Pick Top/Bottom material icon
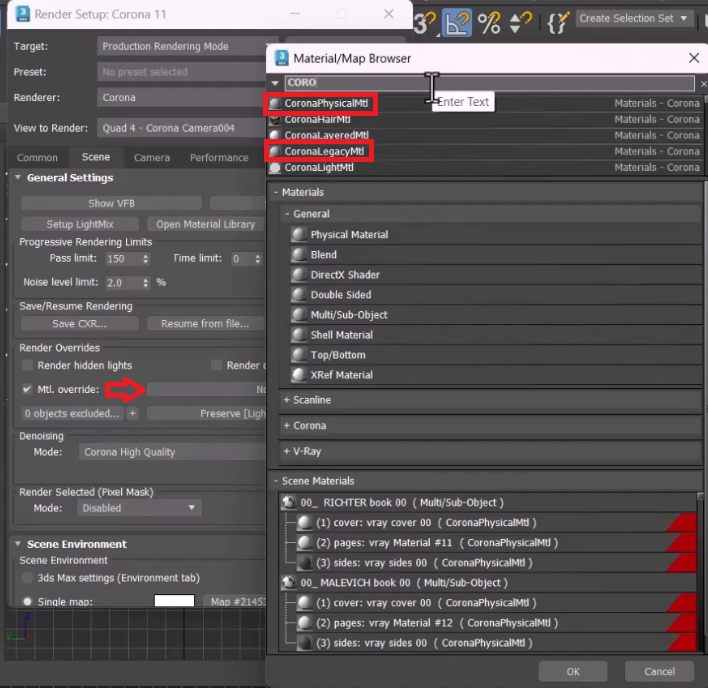This screenshot has width=708, height=688. click(298, 355)
